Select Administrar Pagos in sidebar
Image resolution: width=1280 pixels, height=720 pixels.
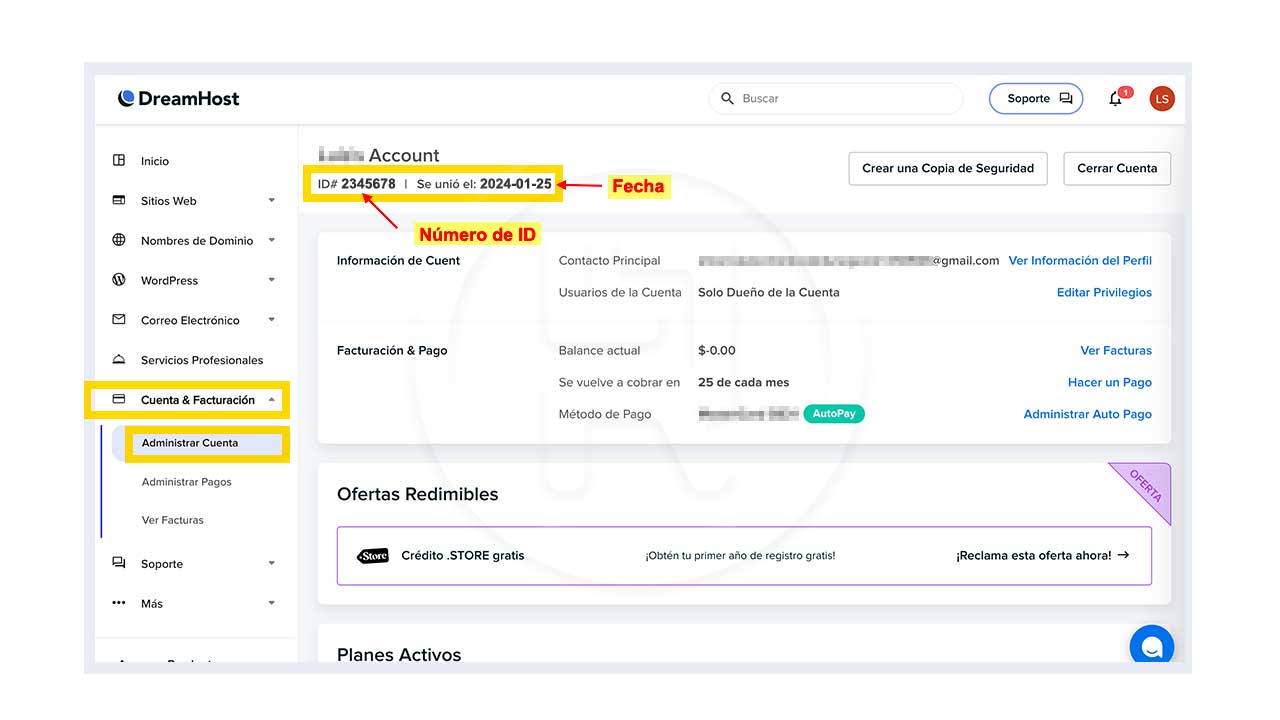coord(186,482)
